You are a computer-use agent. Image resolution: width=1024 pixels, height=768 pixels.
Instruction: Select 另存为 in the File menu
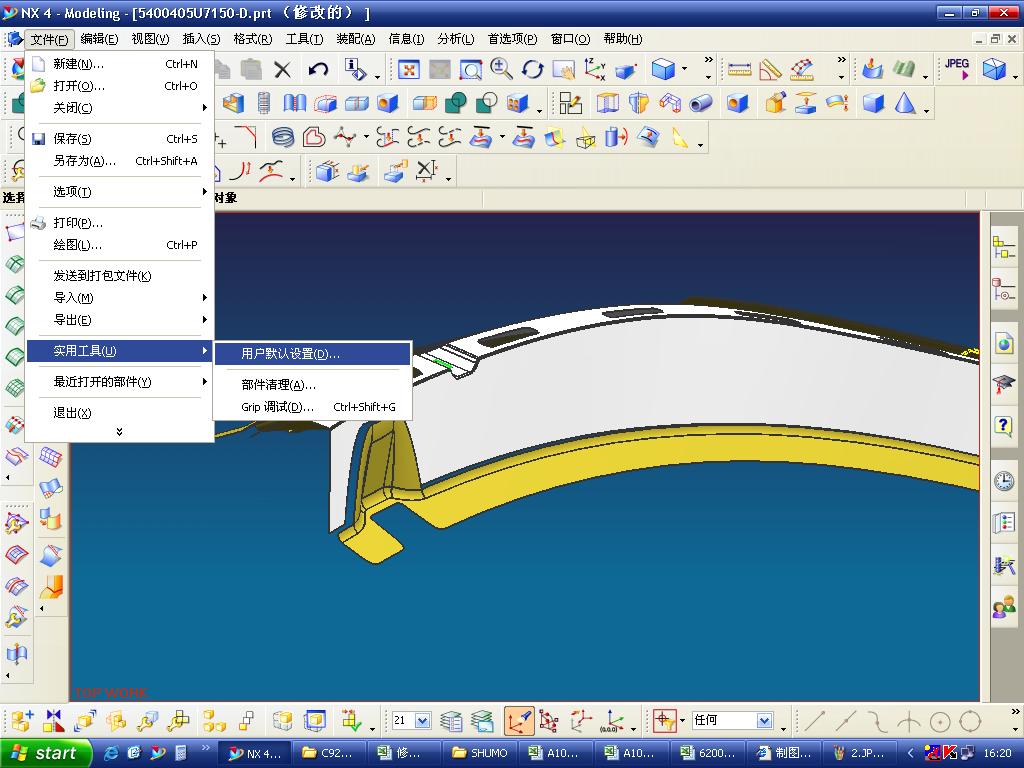[84, 161]
